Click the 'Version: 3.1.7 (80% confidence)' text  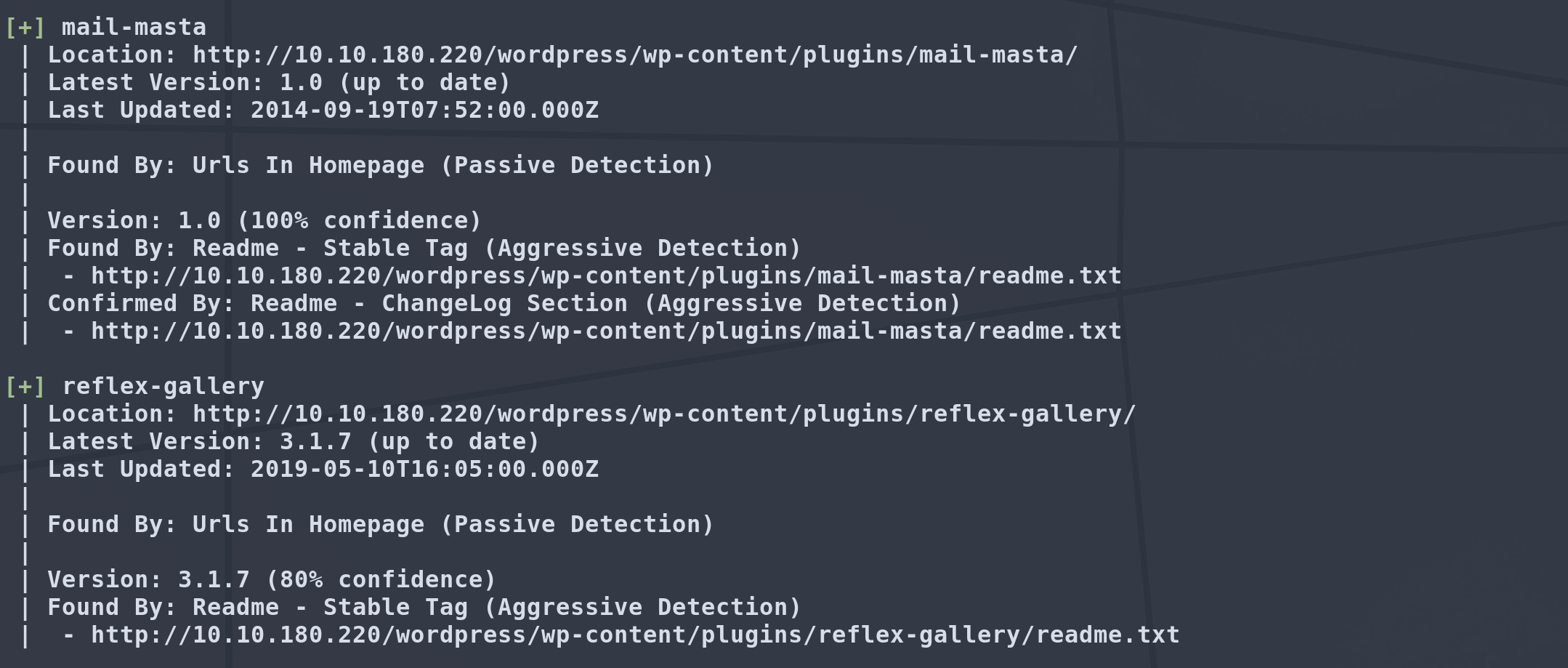272,580
